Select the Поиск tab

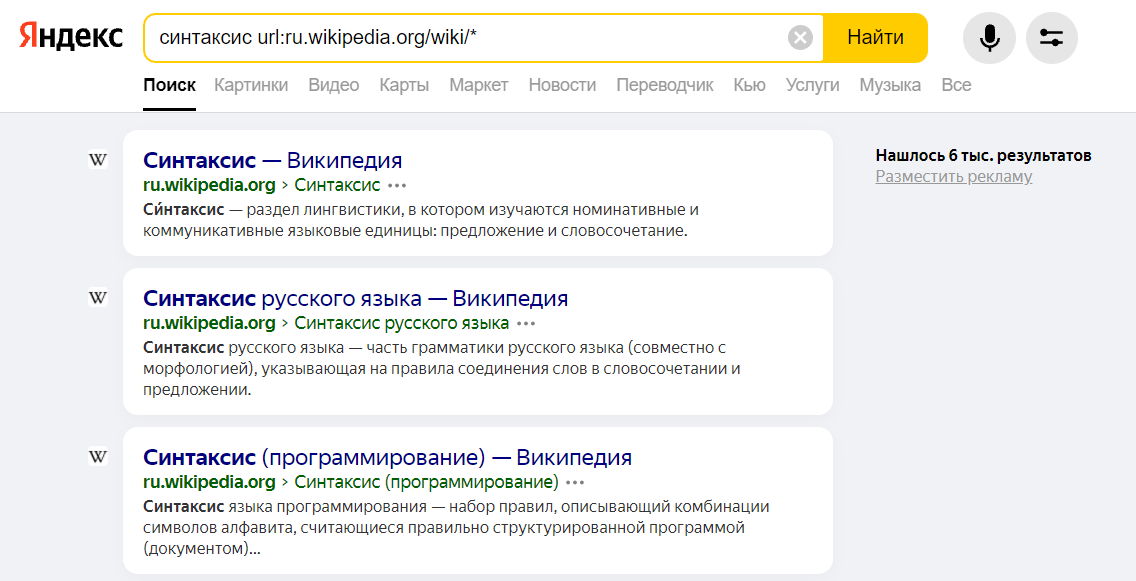point(170,85)
